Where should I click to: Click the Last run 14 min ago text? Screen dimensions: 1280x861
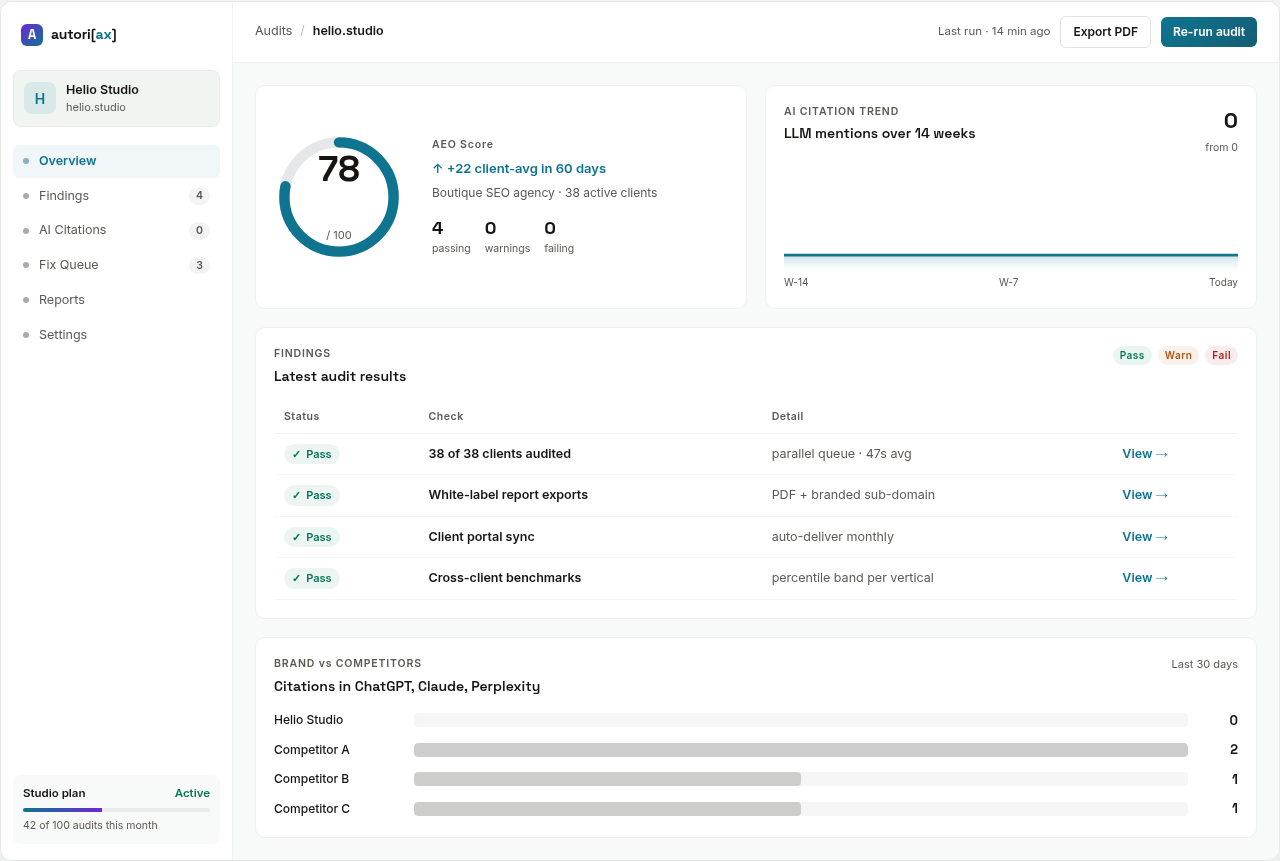994,32
